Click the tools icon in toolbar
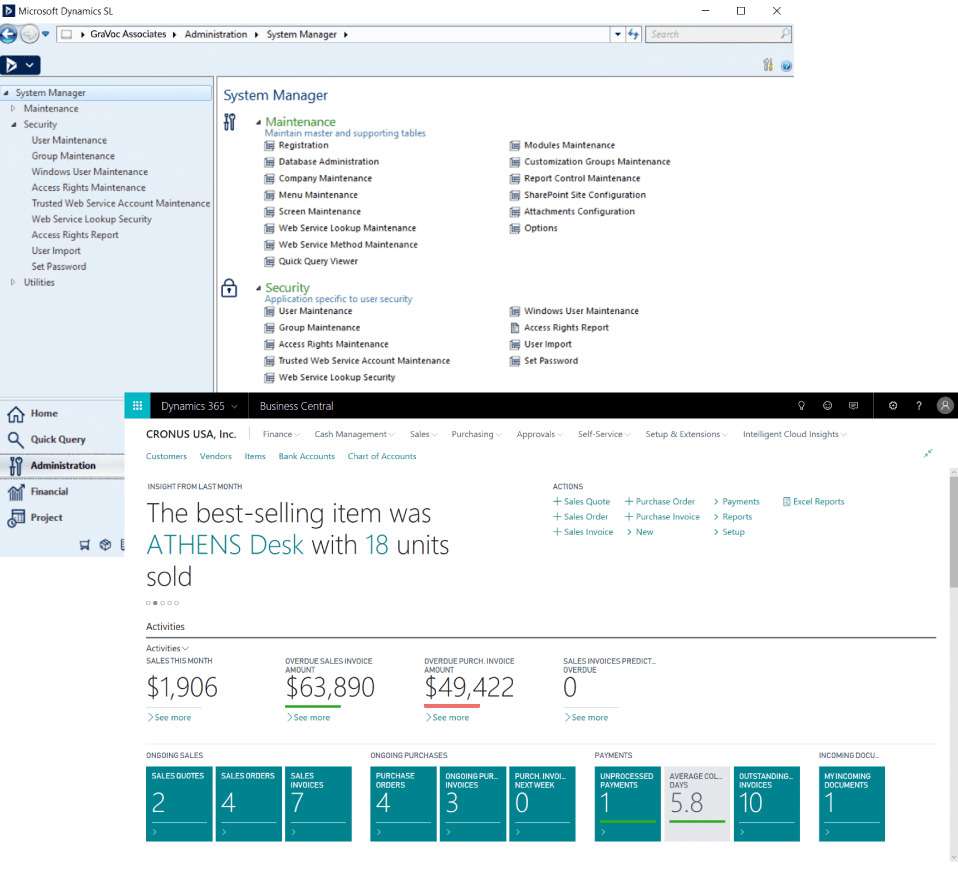Screen dimensions: 958x869 (x=768, y=65)
